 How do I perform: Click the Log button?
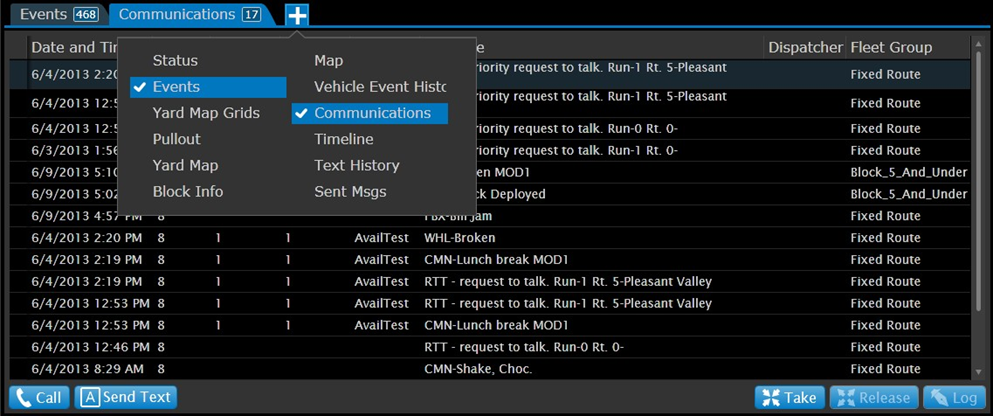954,398
